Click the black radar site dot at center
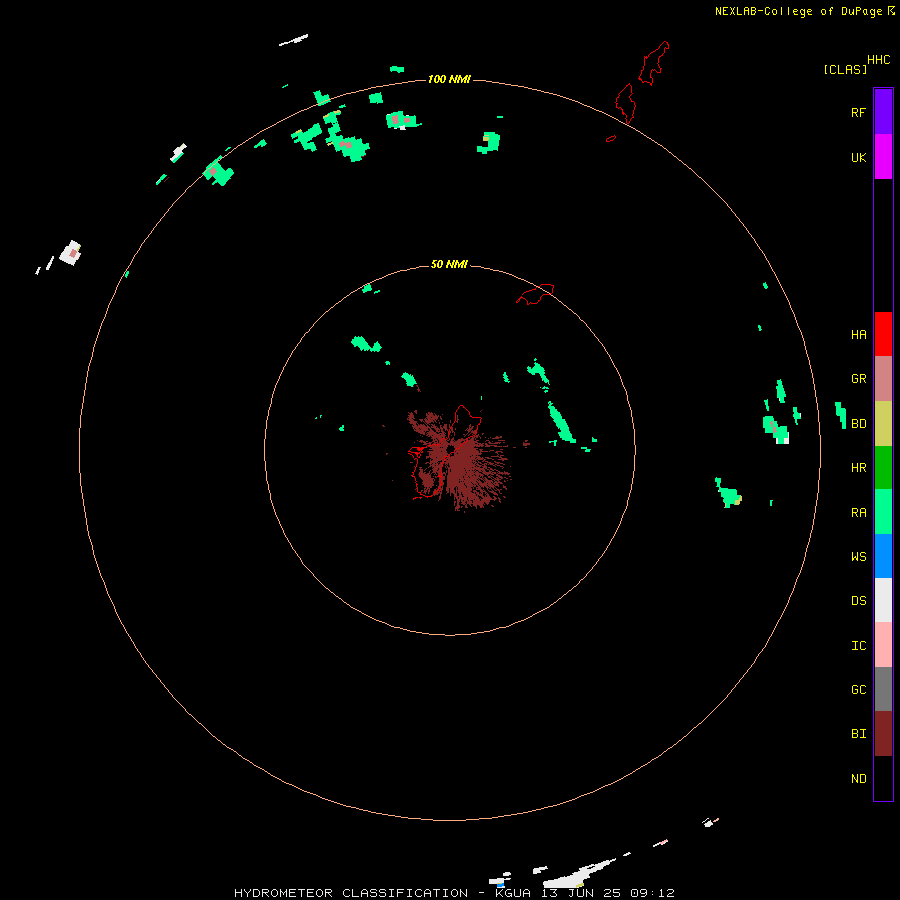 click(x=451, y=448)
